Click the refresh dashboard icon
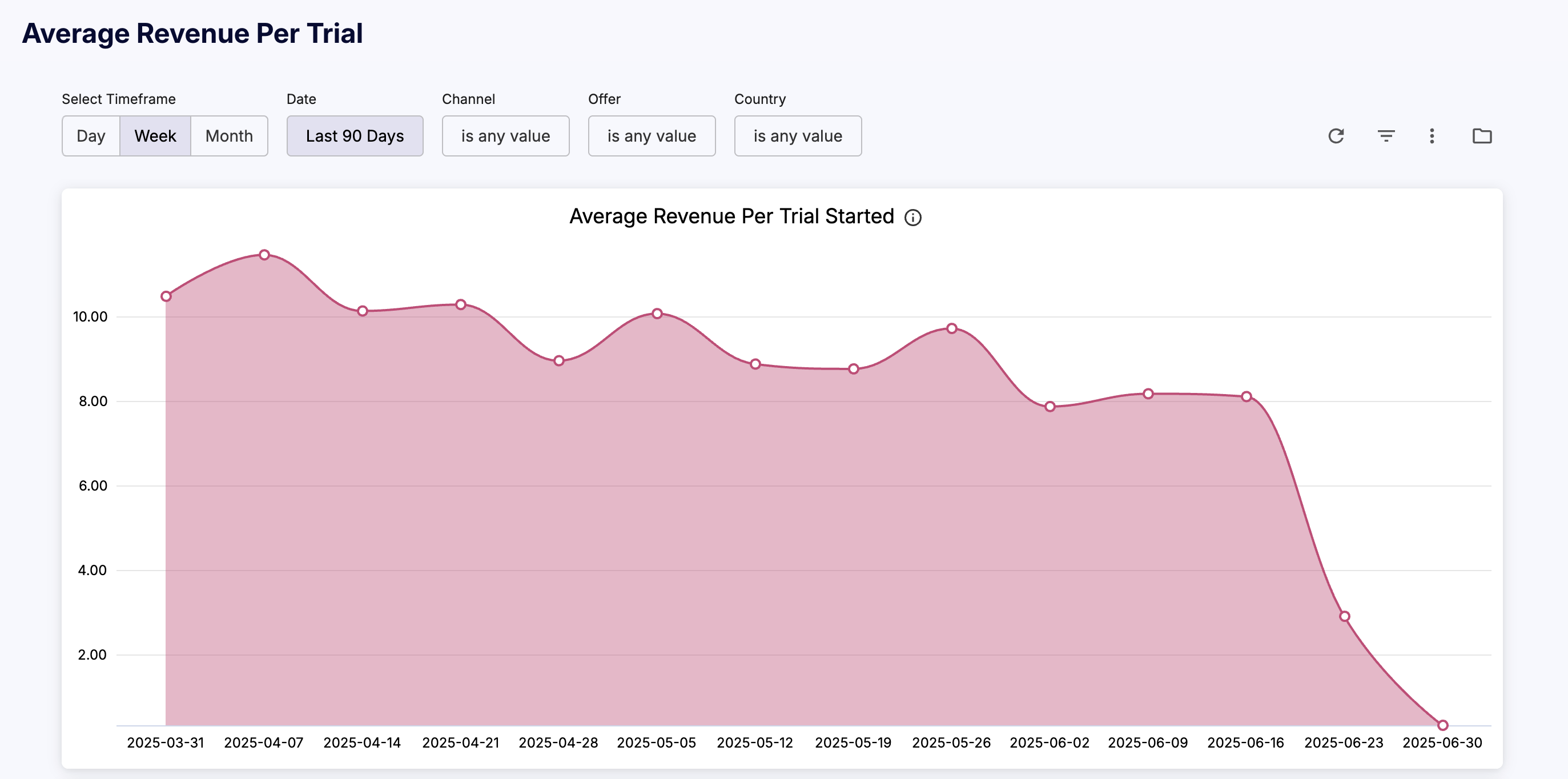 click(x=1336, y=136)
